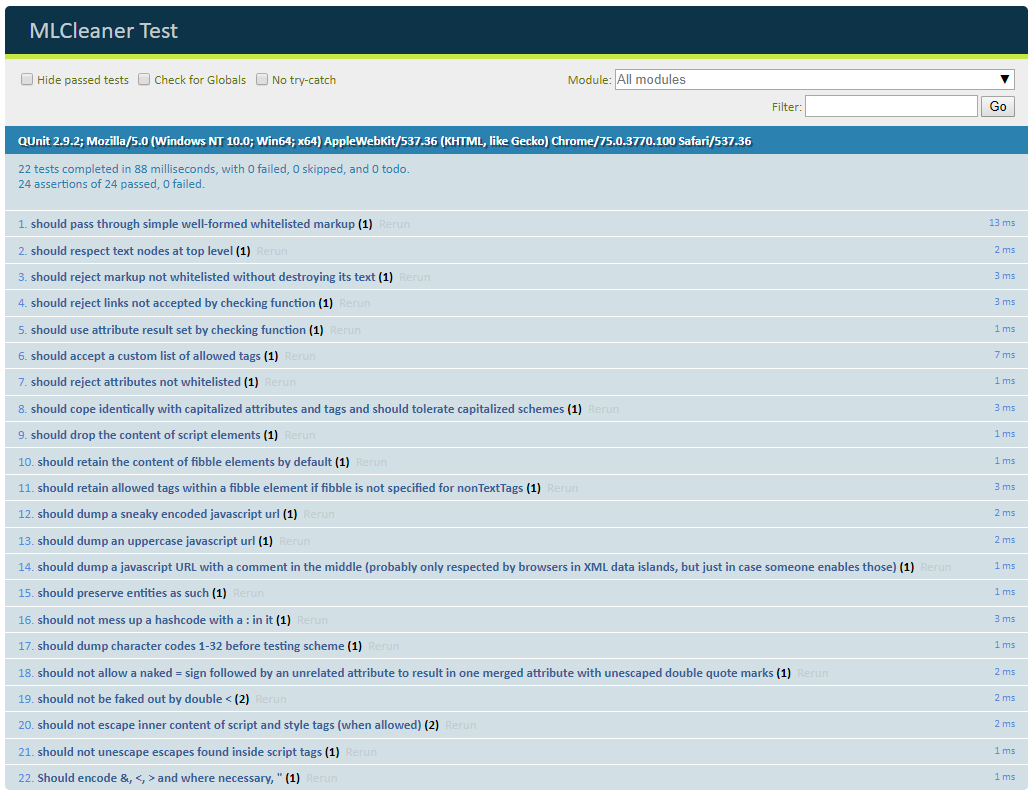Focus the Filter text field
Image resolution: width=1033 pixels, height=798 pixels.
tap(891, 106)
